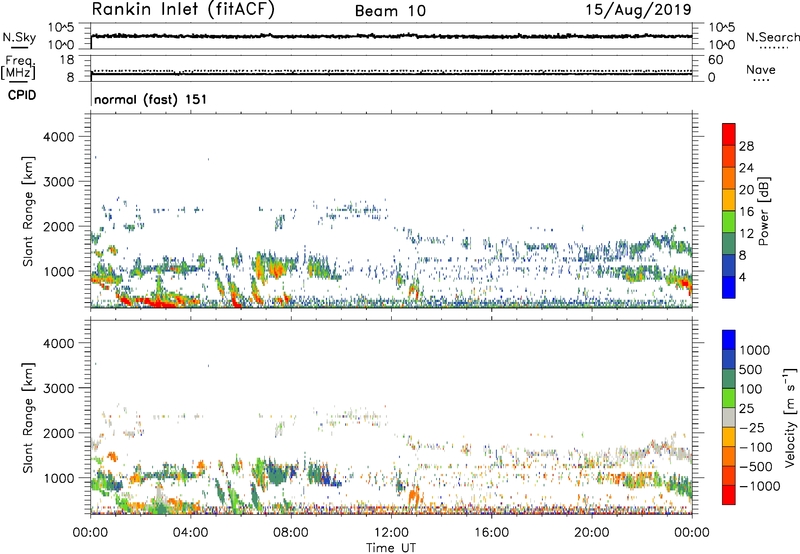Screen dimensions: 800x554
Task: Click the 'Freq. [MHz]' label
Action: [x=18, y=67]
